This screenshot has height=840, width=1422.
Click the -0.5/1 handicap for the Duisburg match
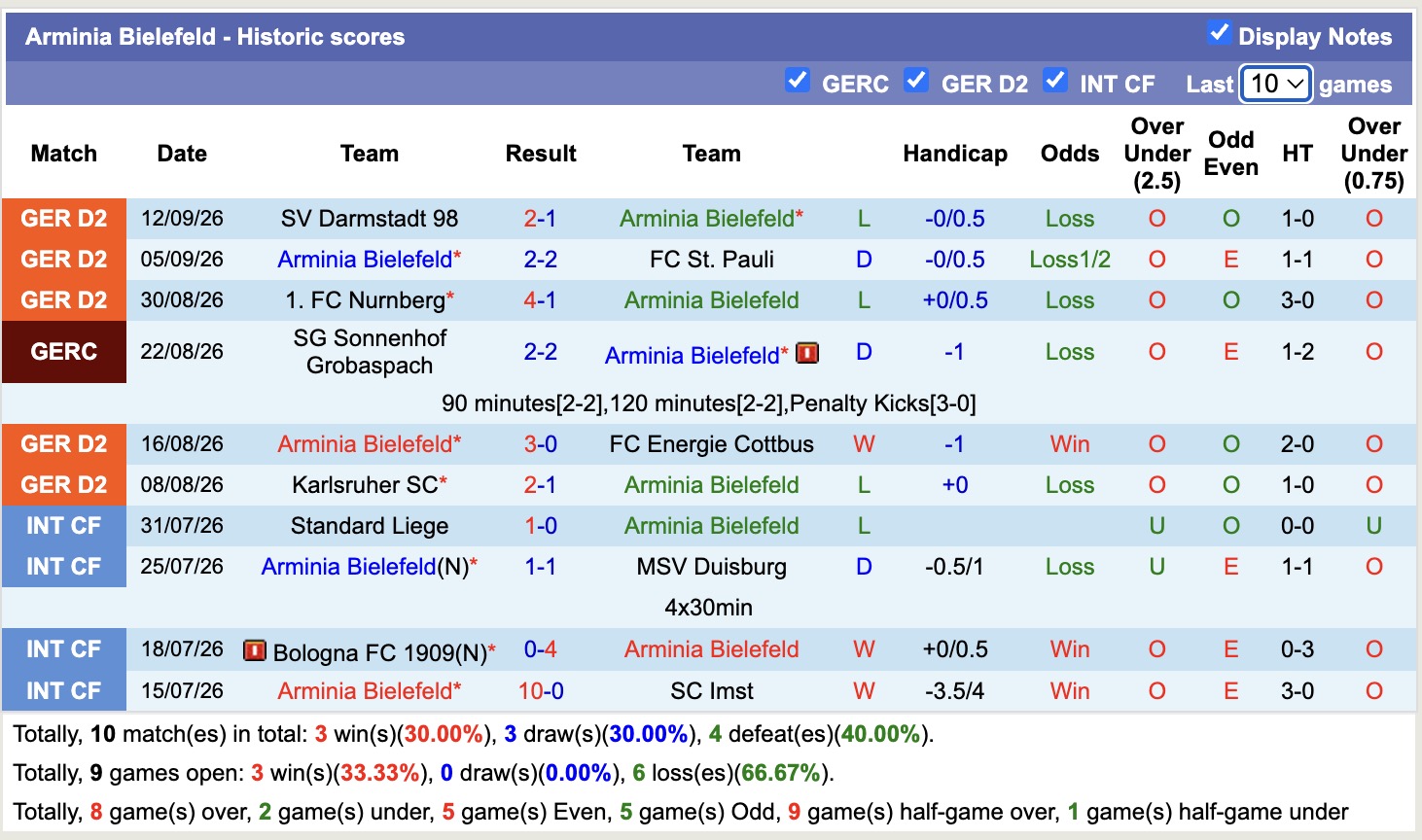(x=955, y=567)
